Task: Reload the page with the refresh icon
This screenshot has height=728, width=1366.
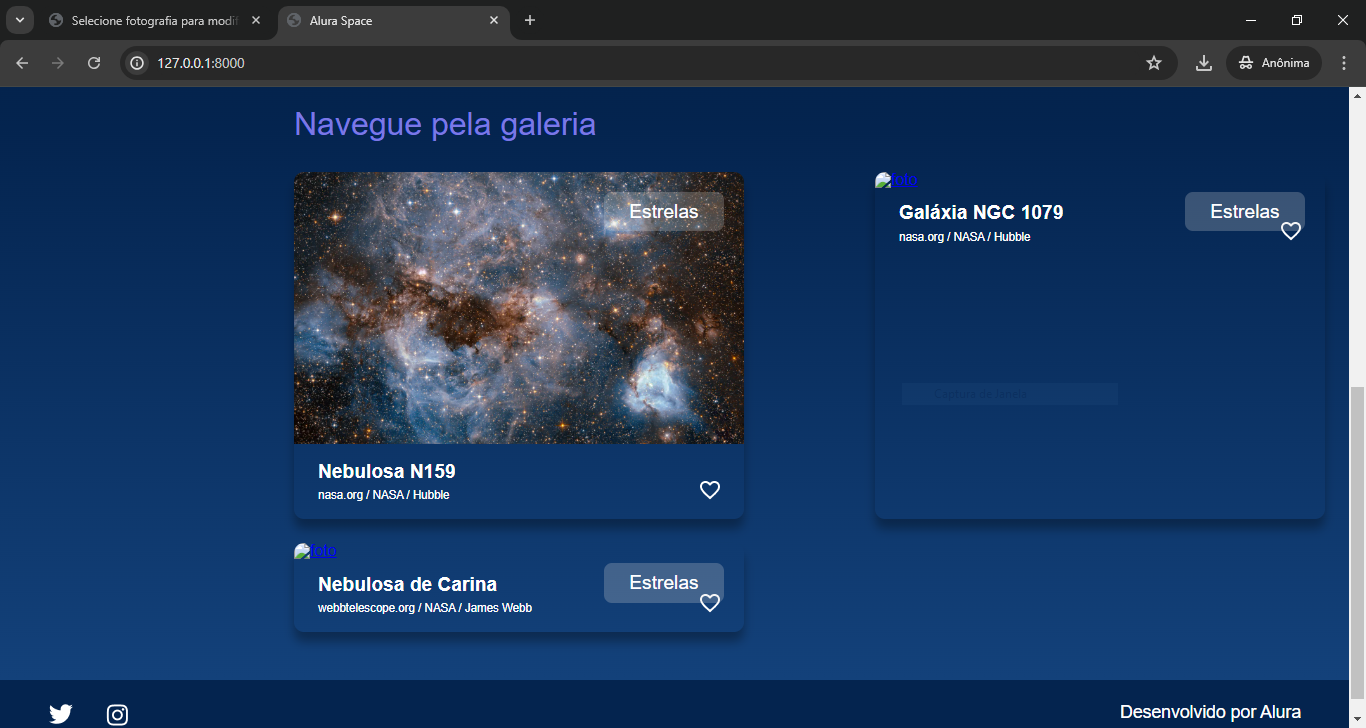Action: pos(94,63)
